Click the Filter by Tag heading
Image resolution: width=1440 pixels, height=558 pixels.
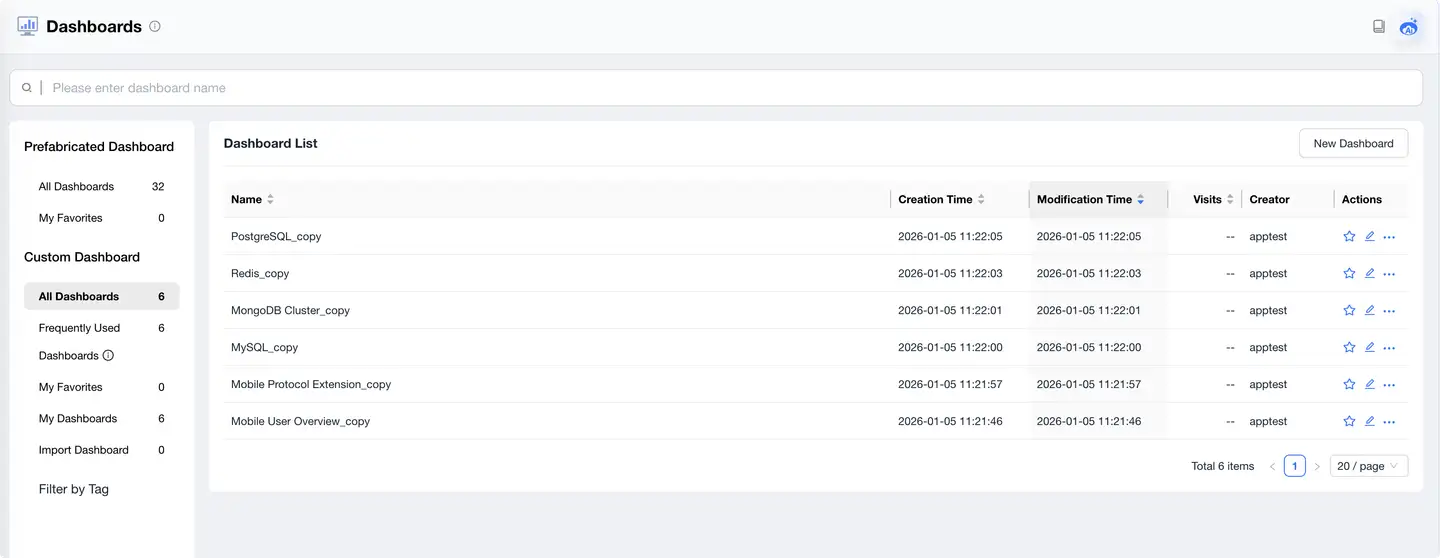pos(74,489)
